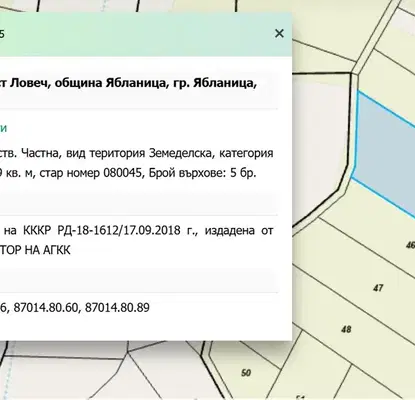Click 'вид територия Земеделска' text

[138, 153]
